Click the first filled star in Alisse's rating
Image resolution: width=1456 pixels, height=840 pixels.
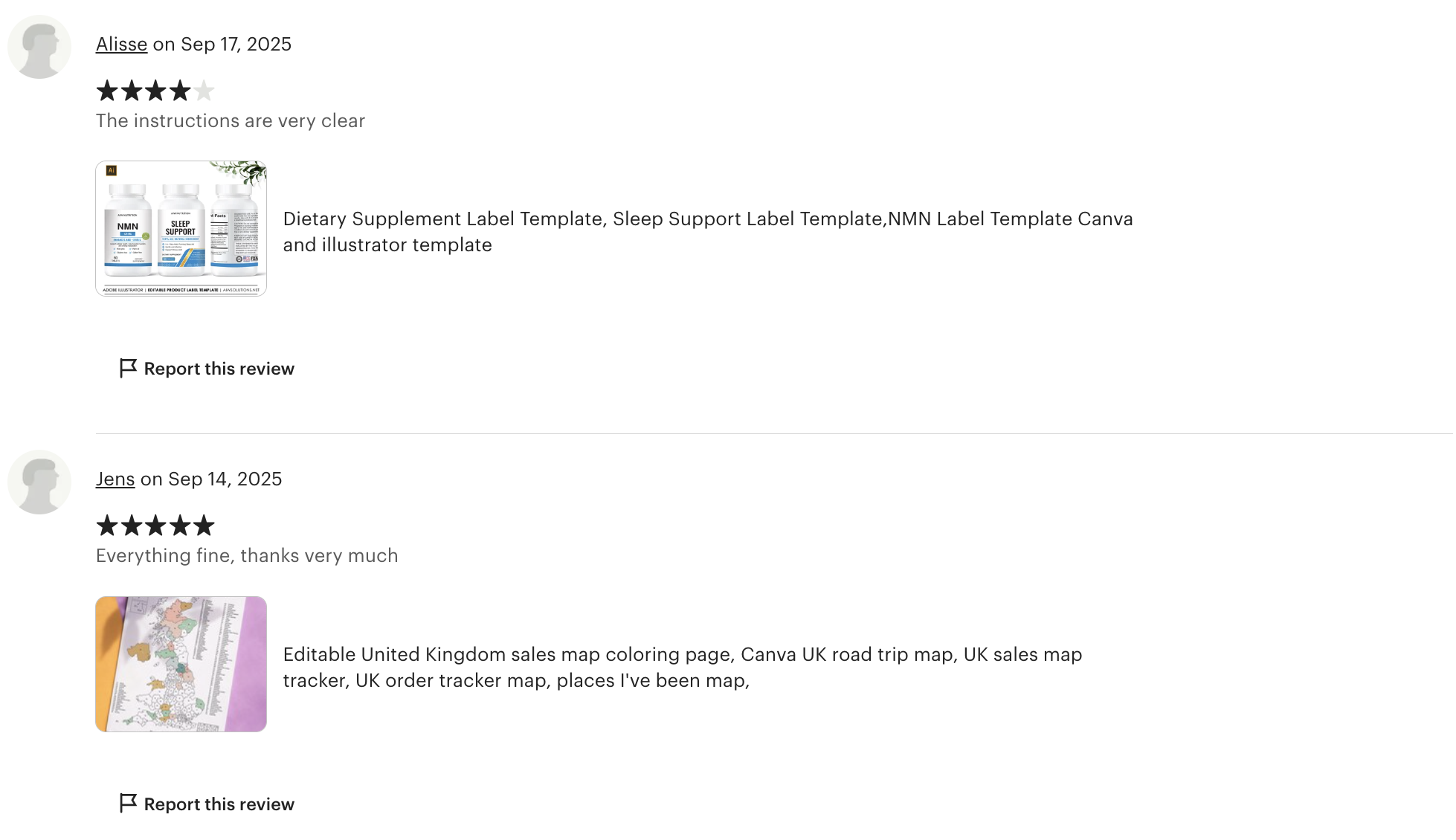107,91
